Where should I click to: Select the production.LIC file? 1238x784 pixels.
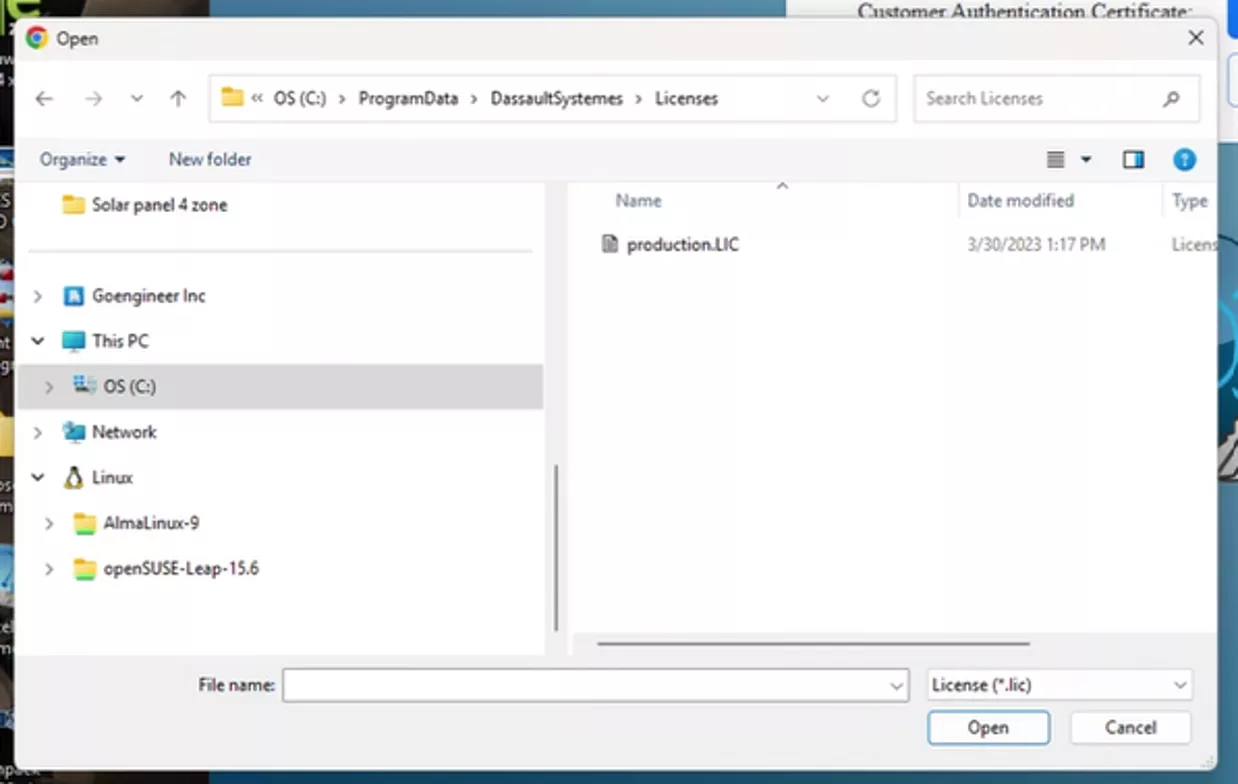click(683, 245)
